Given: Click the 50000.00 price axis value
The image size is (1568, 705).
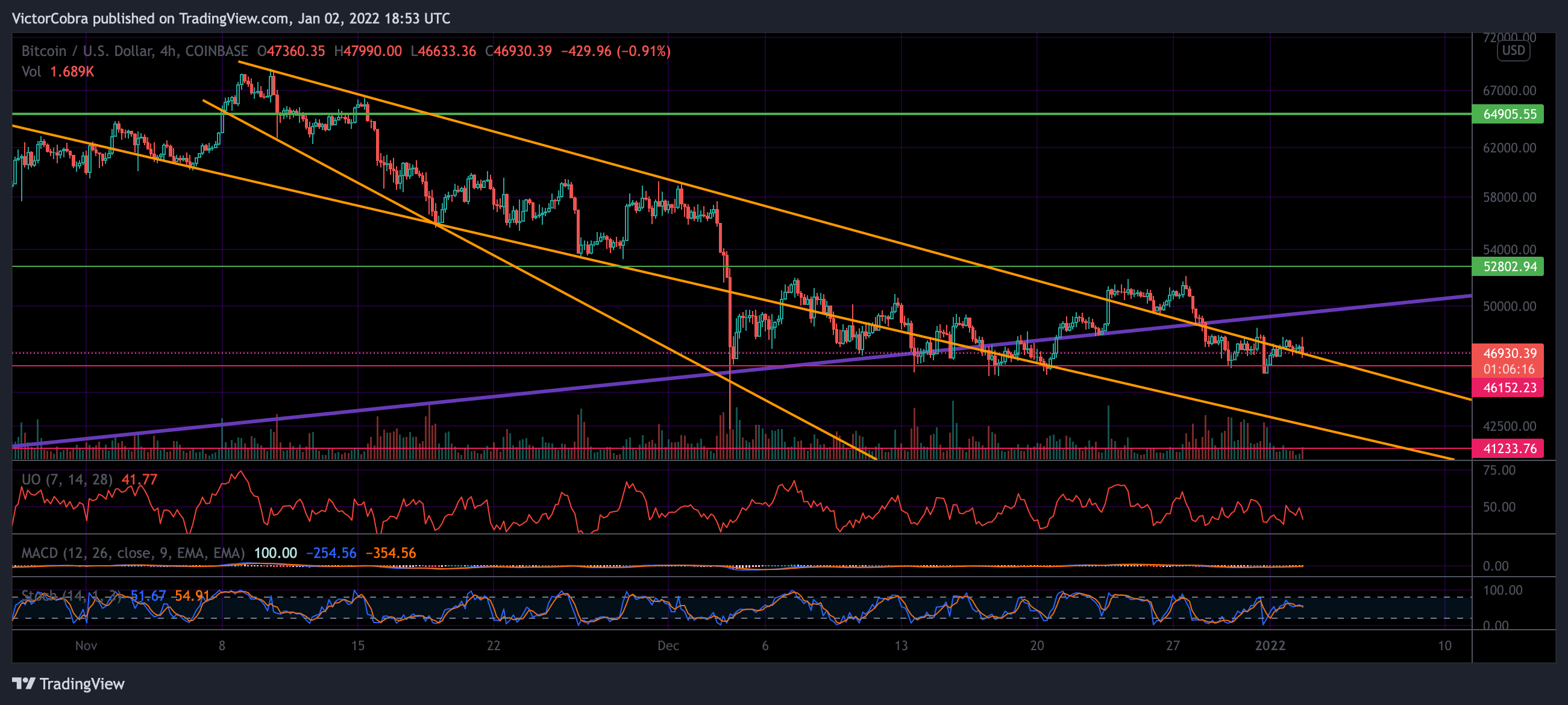Looking at the screenshot, I should [x=1510, y=306].
